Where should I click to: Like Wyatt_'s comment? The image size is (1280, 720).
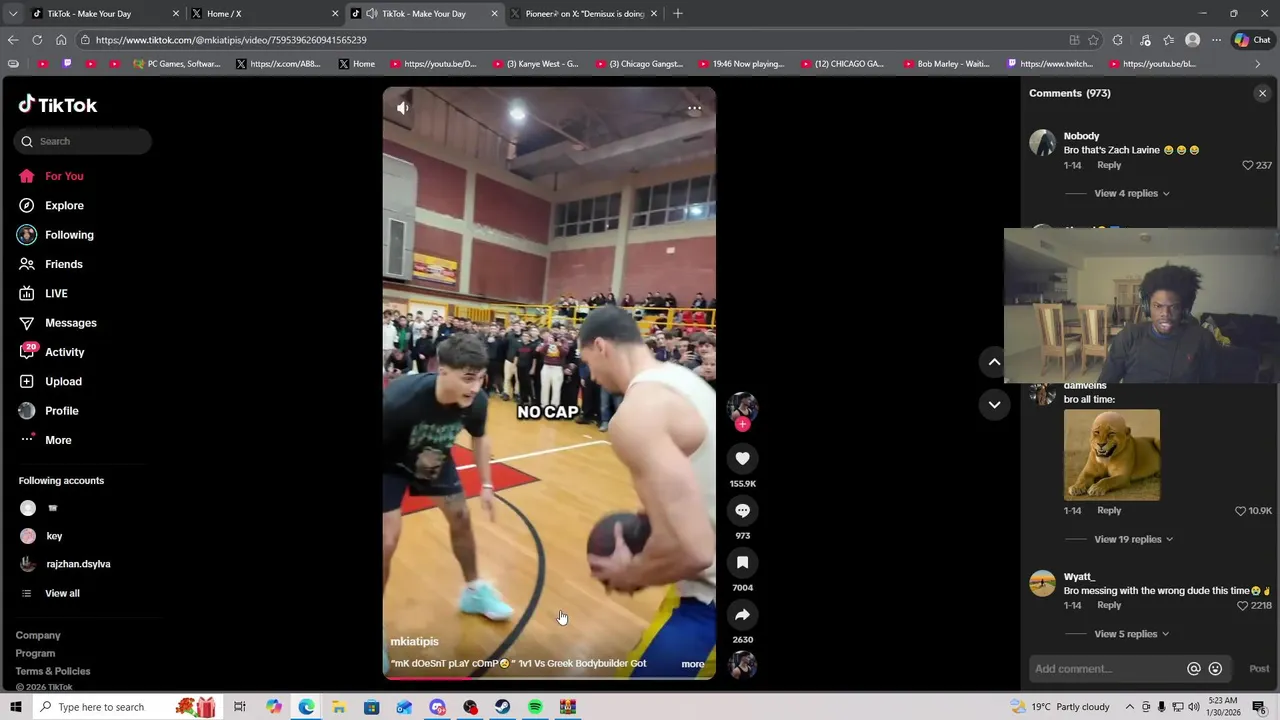click(x=1243, y=605)
